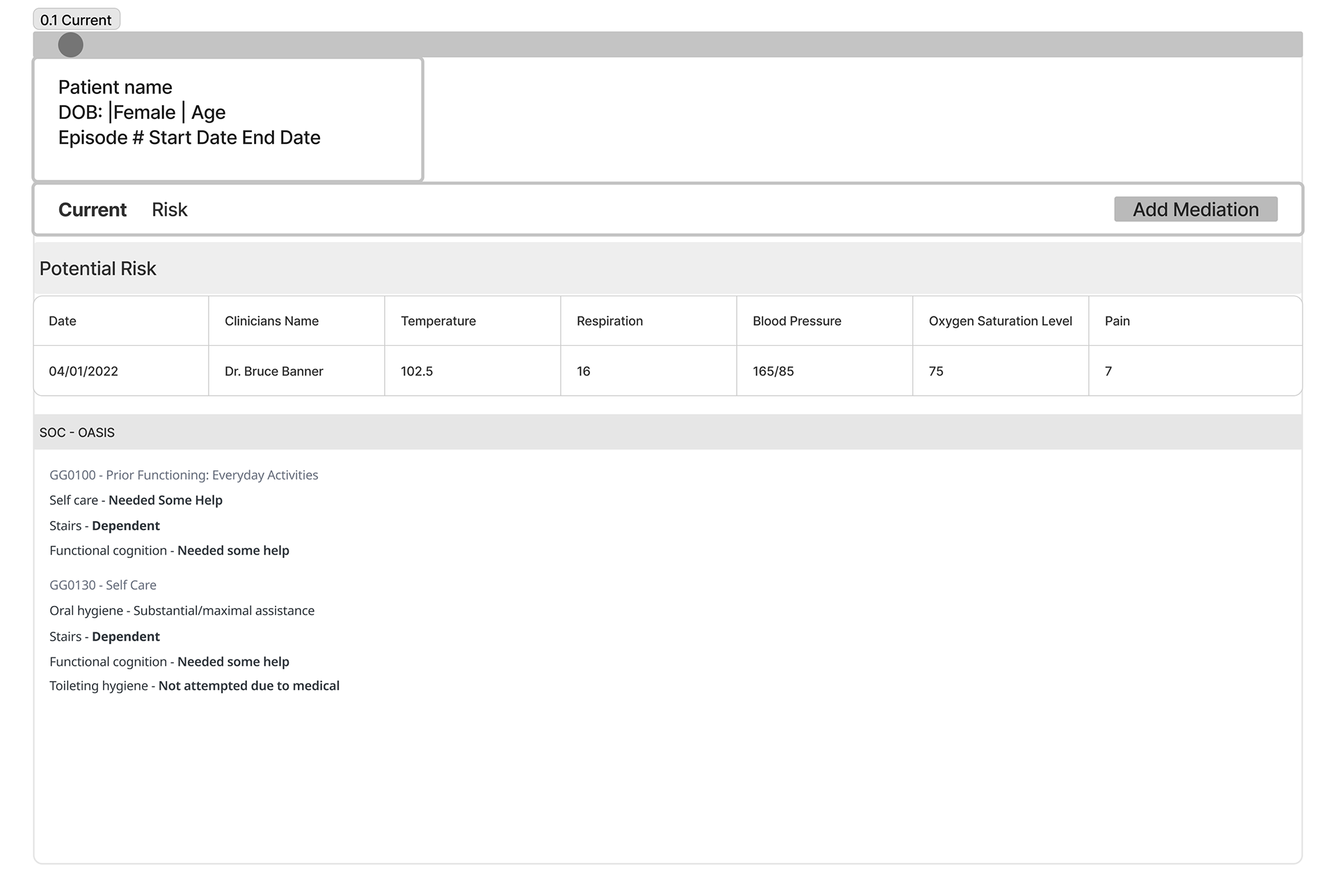Select the 165/85 blood pressure value
Image resolution: width=1336 pixels, height=896 pixels.
[x=773, y=371]
